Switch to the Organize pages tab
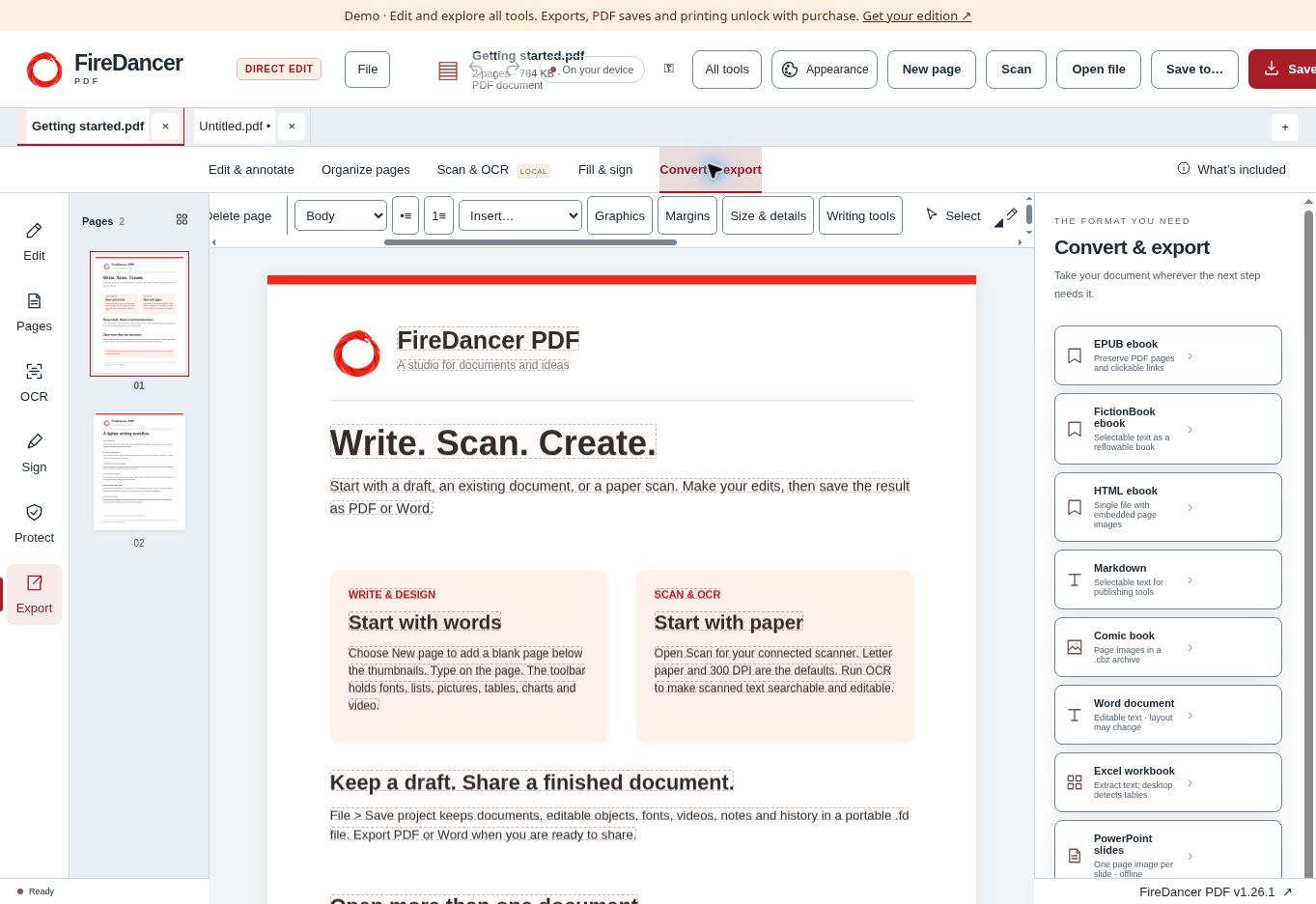The width and height of the screenshot is (1316, 904). (366, 169)
